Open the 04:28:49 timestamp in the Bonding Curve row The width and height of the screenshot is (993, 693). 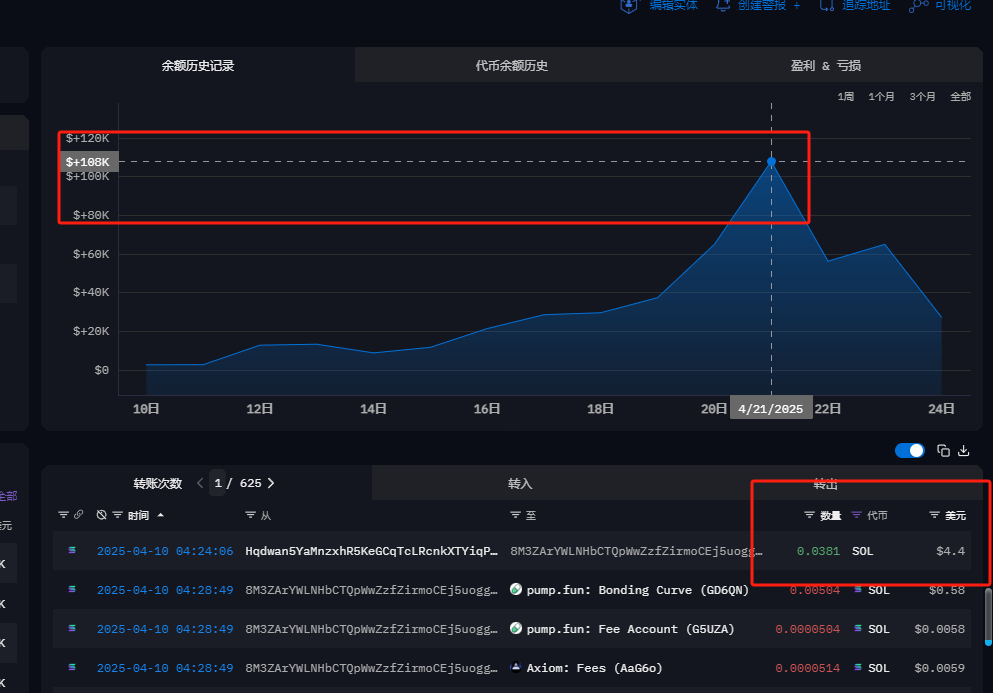165,590
